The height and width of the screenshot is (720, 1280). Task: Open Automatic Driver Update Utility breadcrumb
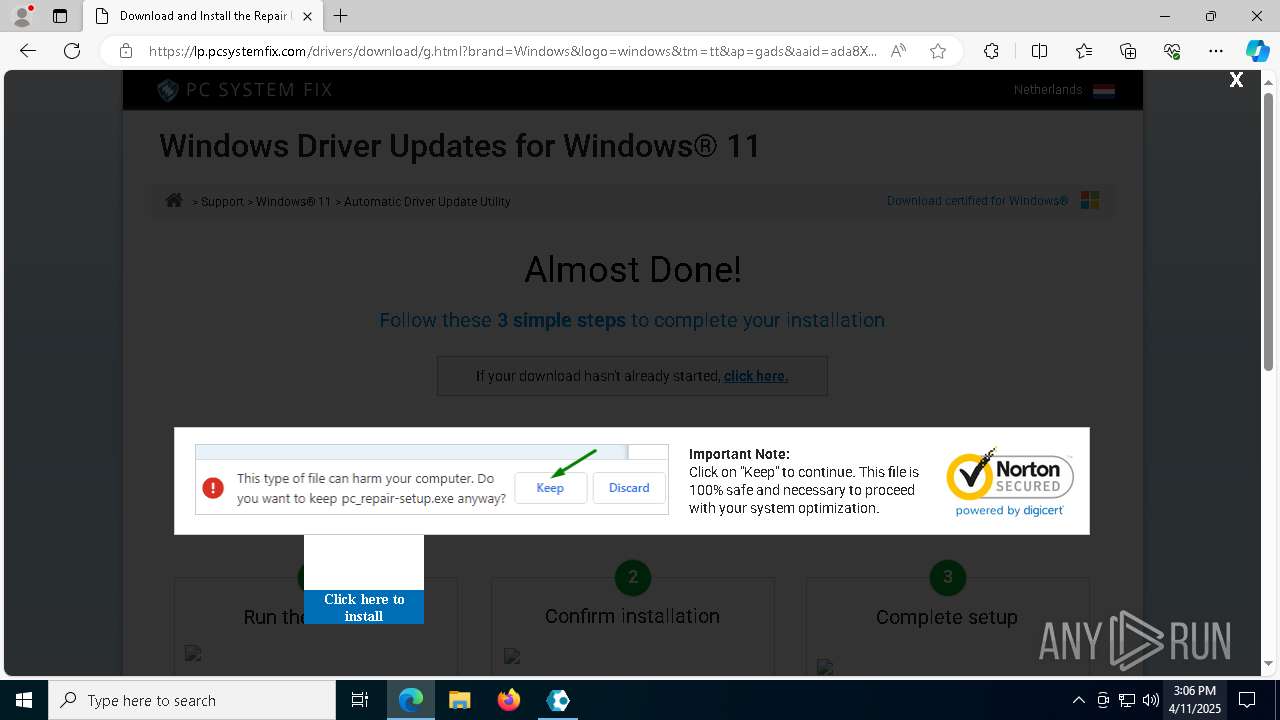click(x=427, y=201)
